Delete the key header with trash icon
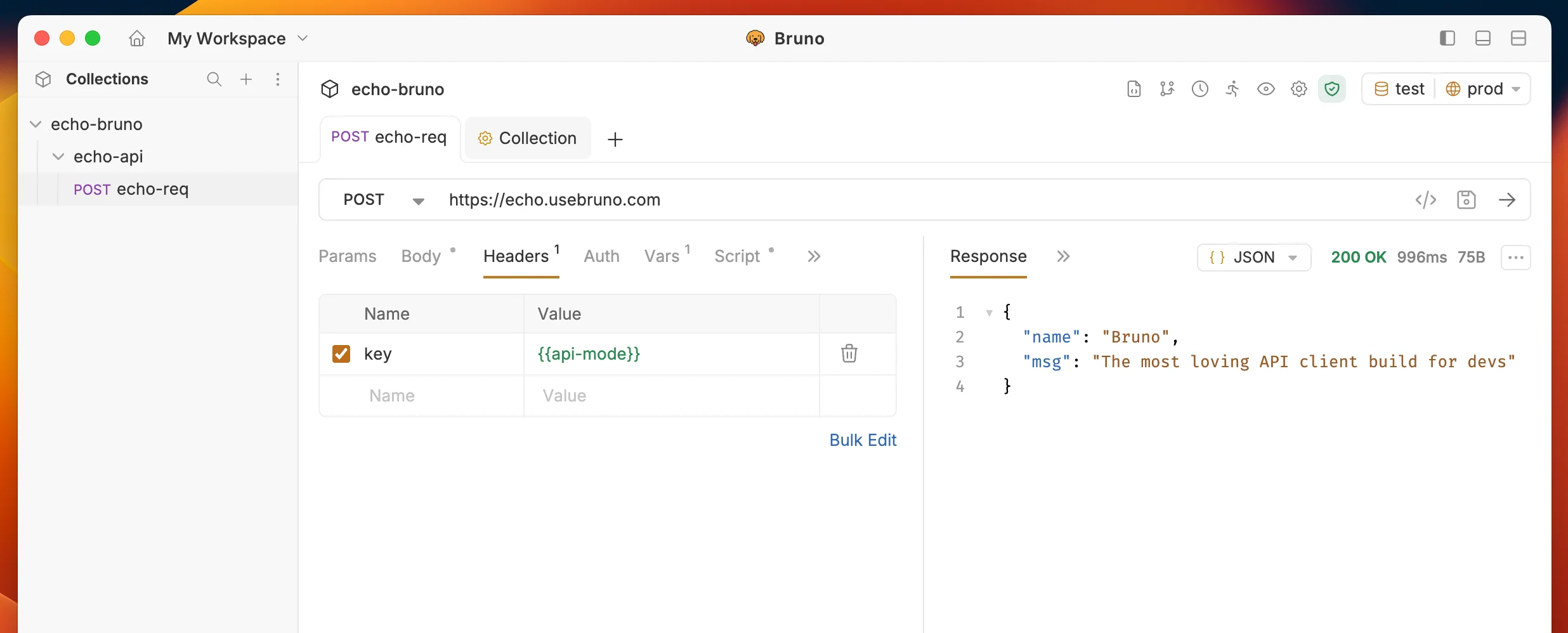 [849, 353]
